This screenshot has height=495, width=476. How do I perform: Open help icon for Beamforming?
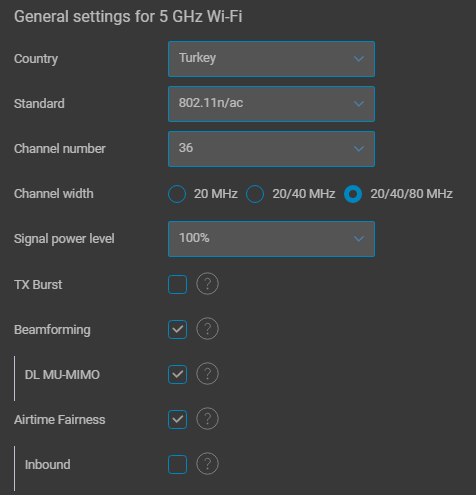pos(207,329)
